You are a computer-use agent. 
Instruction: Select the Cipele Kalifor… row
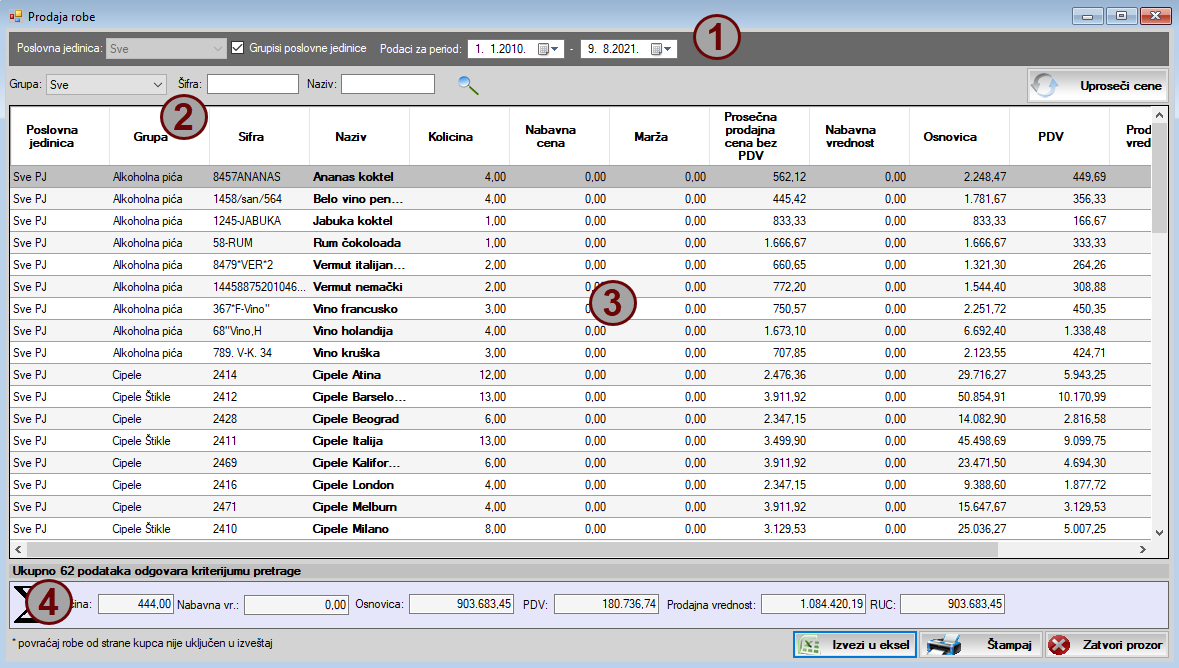[580, 463]
